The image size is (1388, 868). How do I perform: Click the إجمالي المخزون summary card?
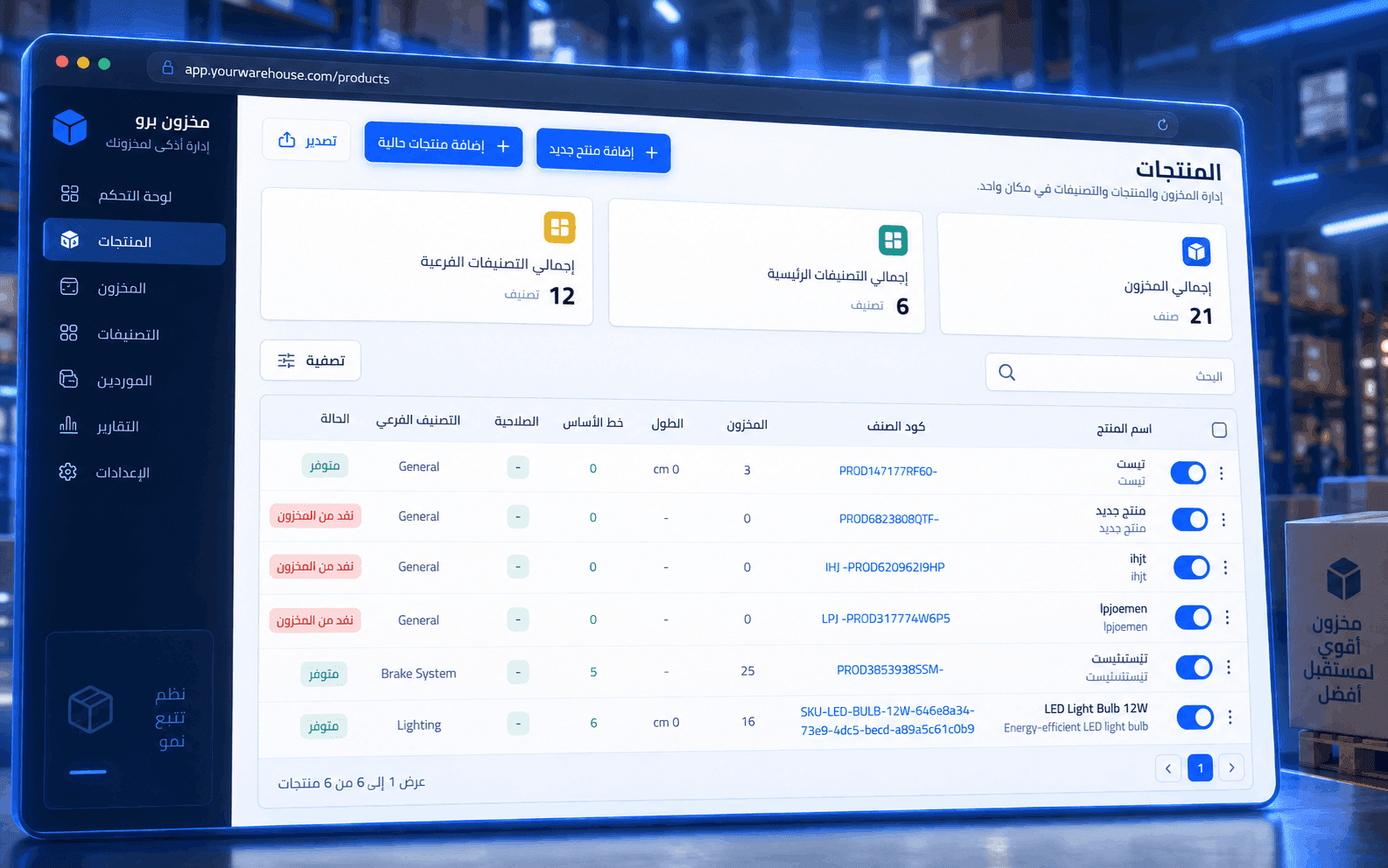click(1084, 276)
